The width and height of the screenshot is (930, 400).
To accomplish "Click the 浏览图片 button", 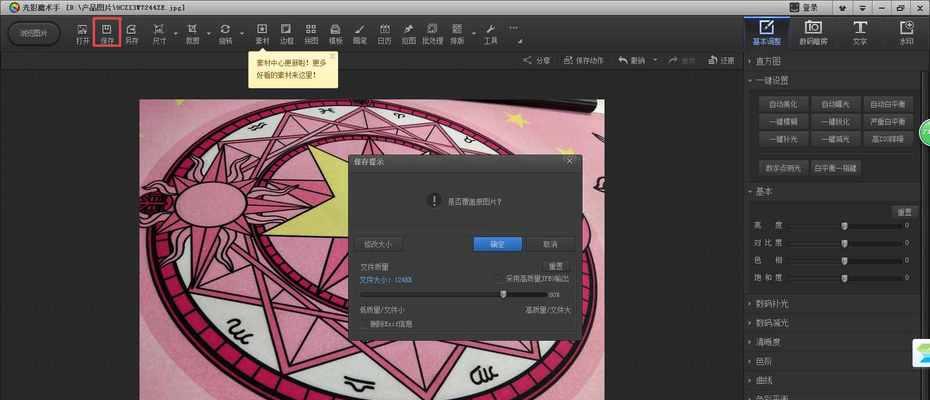I will 34,34.
